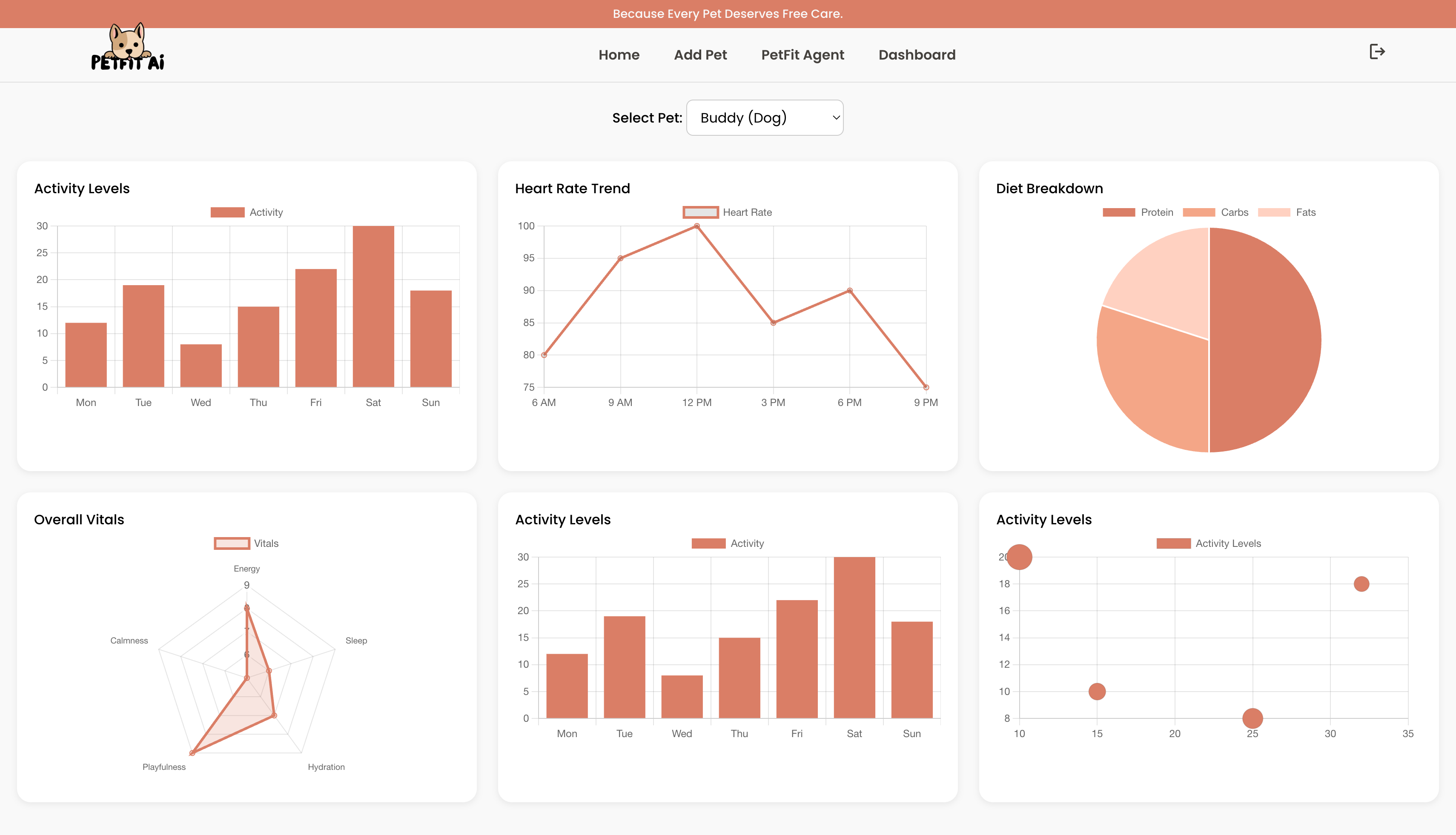Go to the Home page

[619, 55]
